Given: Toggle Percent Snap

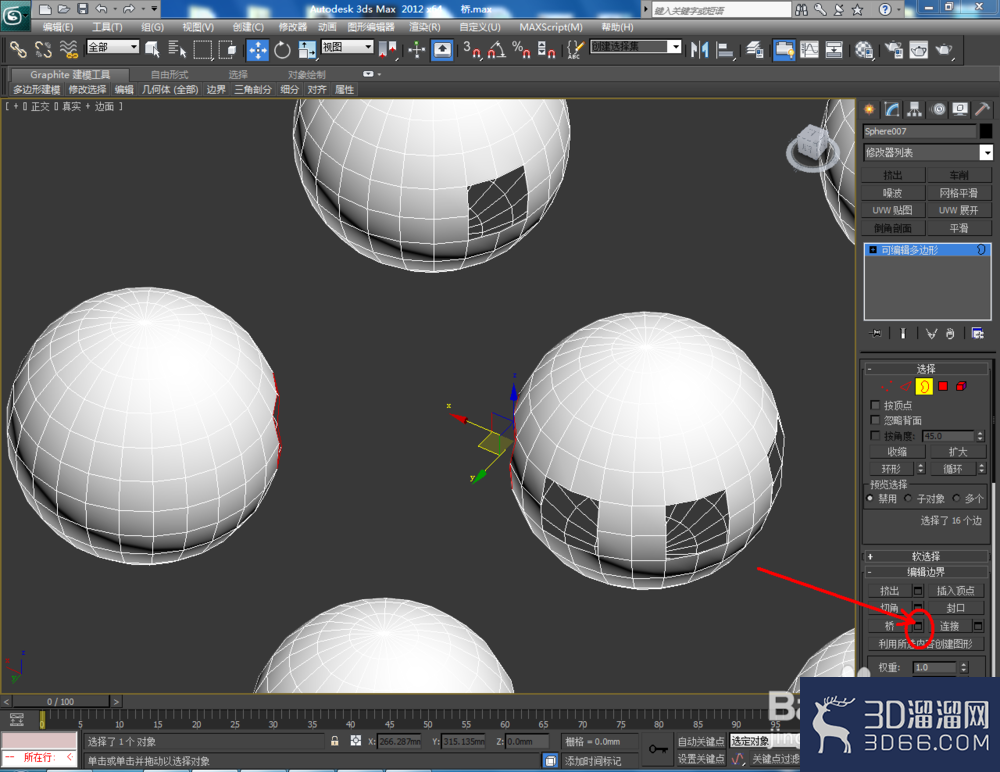Looking at the screenshot, I should (521, 49).
